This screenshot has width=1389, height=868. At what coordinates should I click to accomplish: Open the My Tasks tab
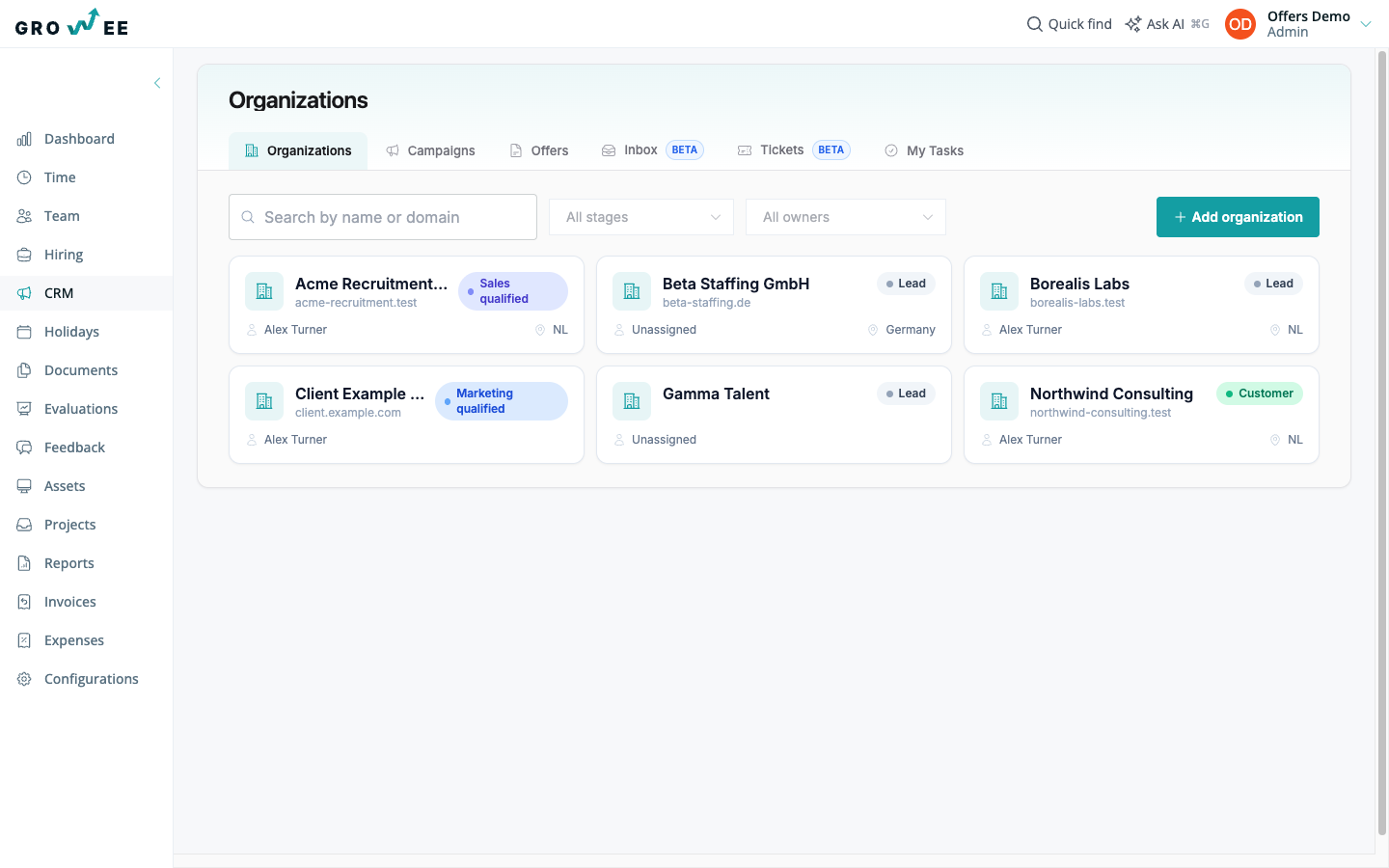(x=924, y=150)
